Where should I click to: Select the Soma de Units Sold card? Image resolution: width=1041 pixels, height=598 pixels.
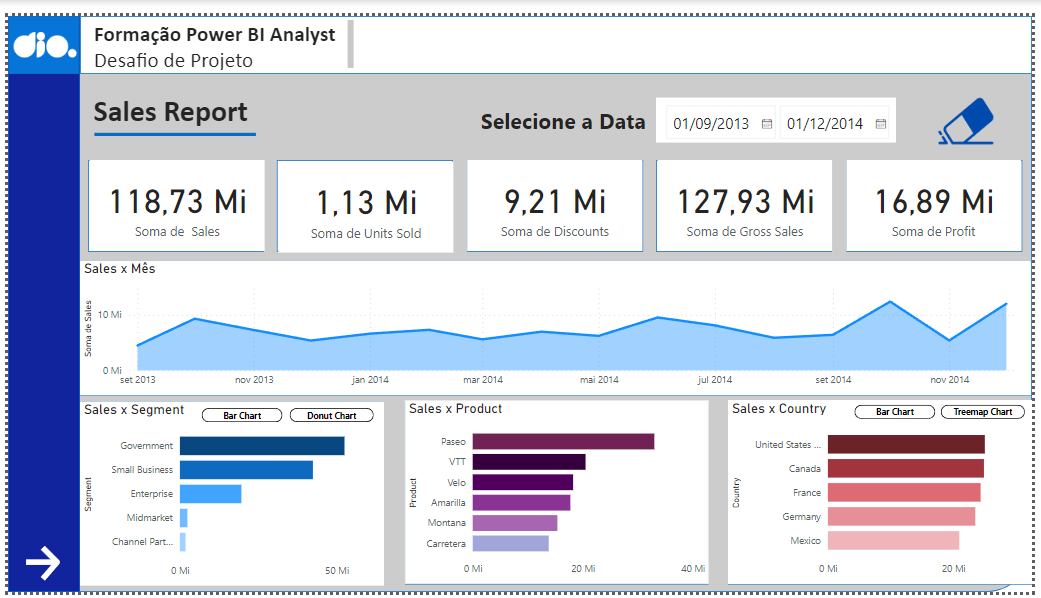[x=365, y=206]
